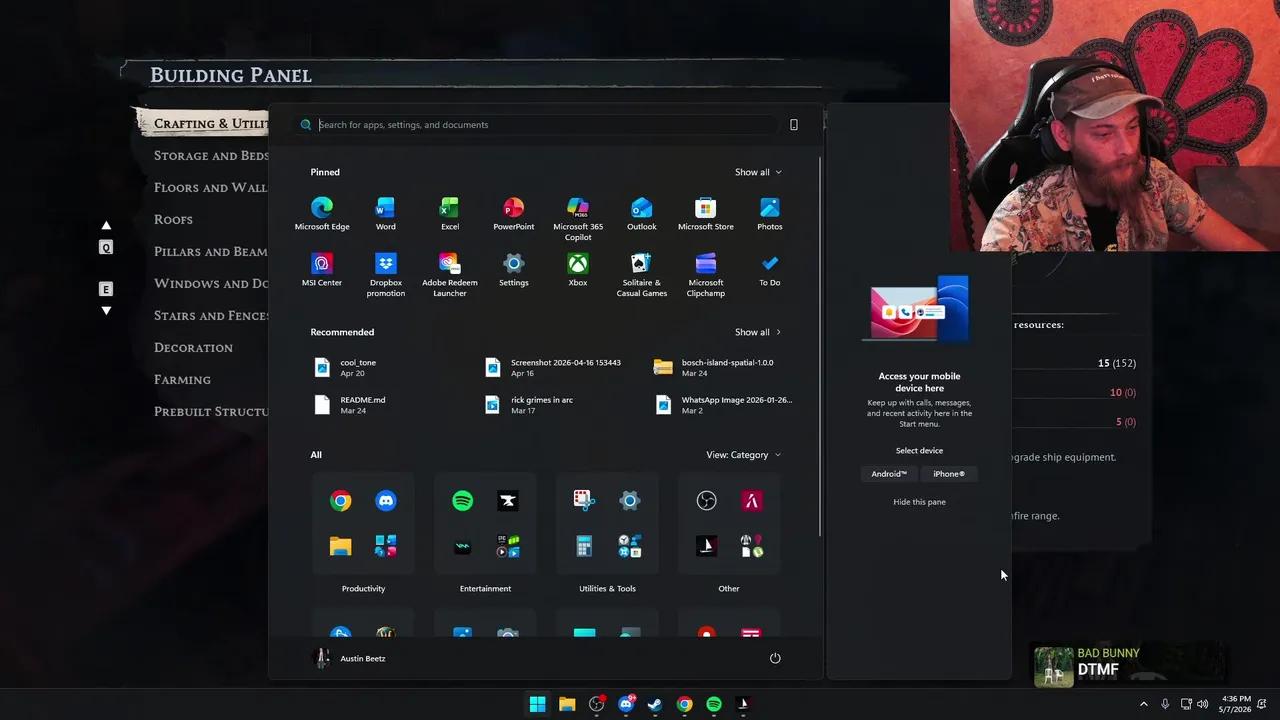The image size is (1280, 720).
Task: Open the Austin Beetz user account menu
Action: tap(351, 658)
